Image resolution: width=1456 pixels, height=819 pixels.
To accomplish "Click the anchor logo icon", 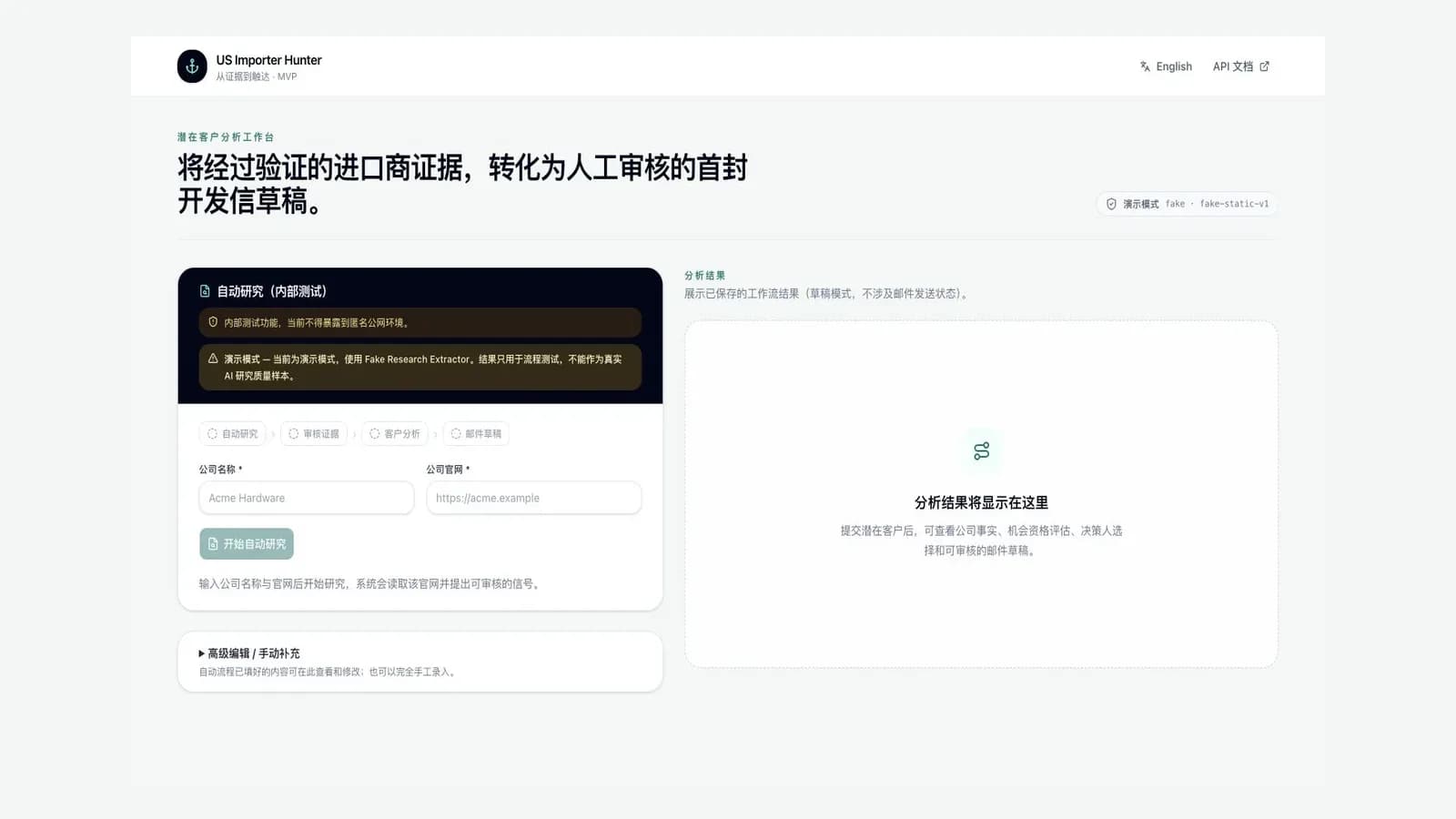I will point(192,66).
